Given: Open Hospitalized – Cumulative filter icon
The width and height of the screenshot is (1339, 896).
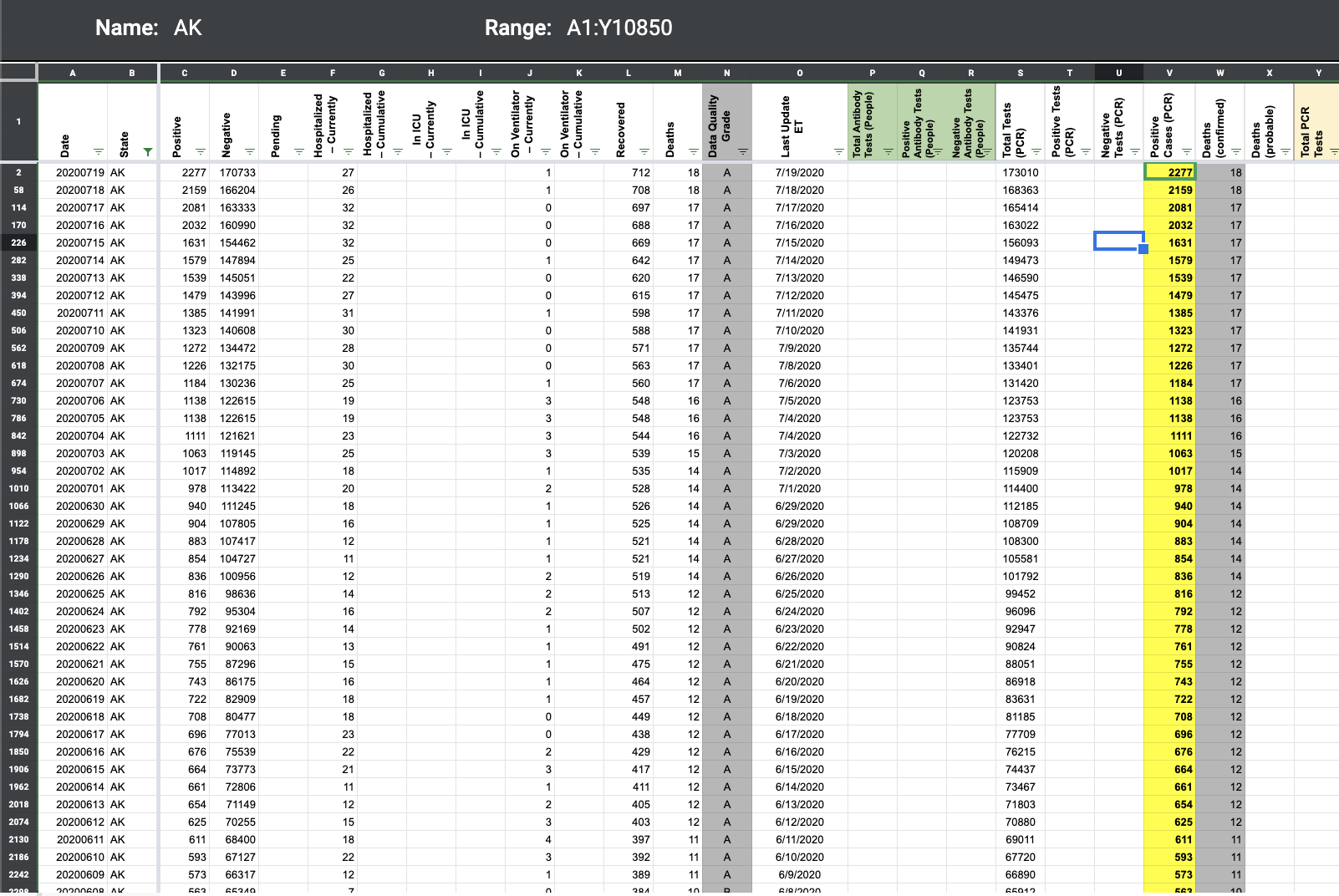Looking at the screenshot, I should pyautogui.click(x=398, y=152).
